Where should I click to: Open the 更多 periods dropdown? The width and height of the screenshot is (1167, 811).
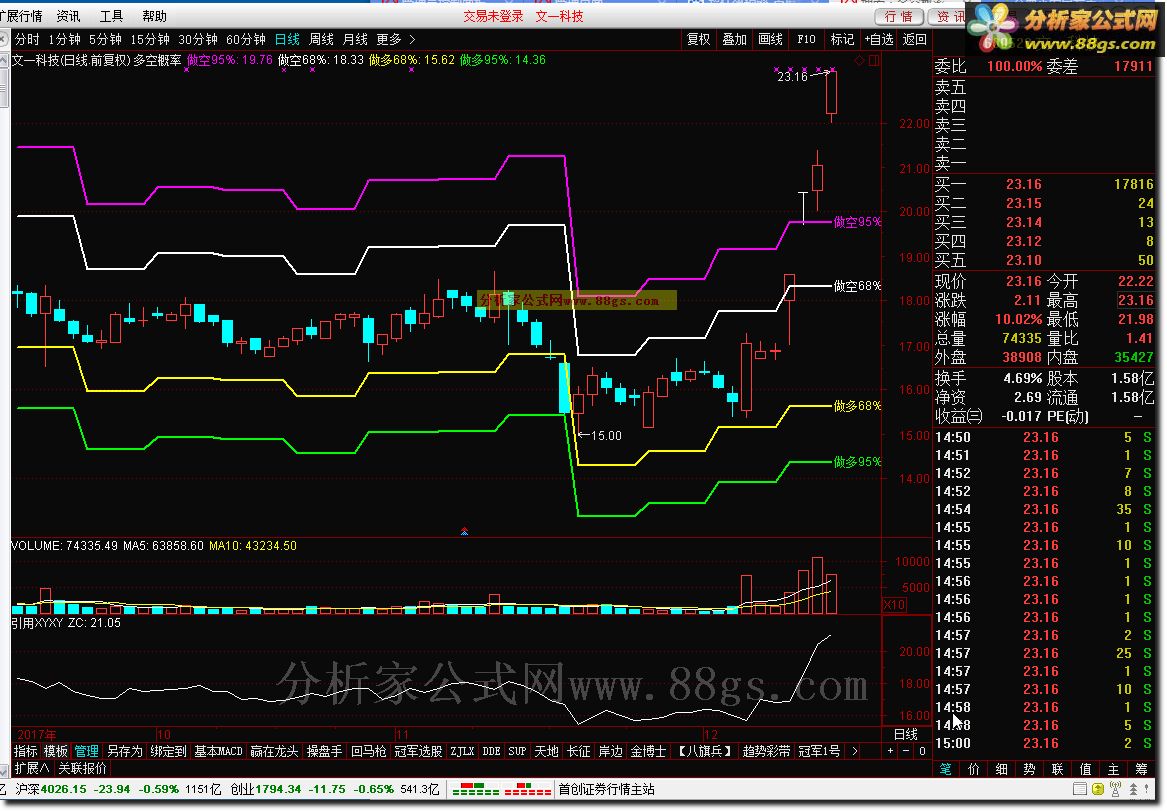click(x=395, y=39)
